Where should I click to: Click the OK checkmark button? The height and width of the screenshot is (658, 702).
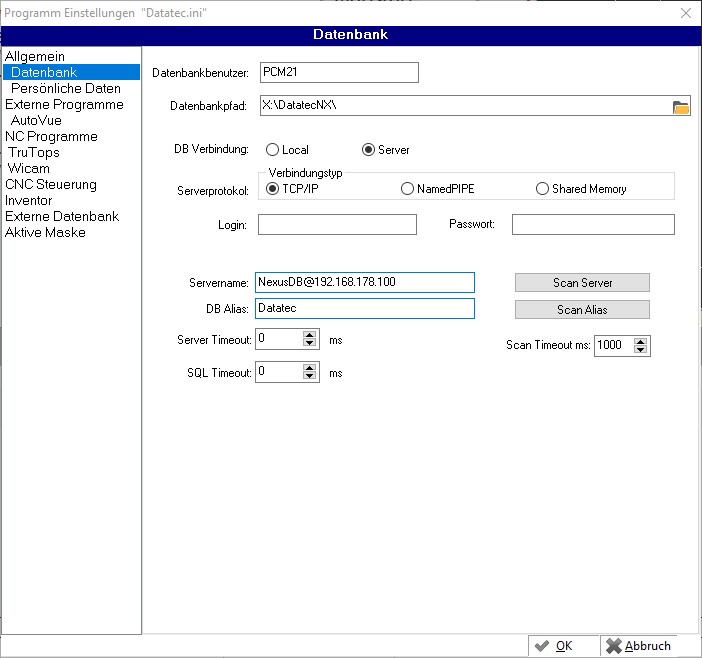point(563,646)
